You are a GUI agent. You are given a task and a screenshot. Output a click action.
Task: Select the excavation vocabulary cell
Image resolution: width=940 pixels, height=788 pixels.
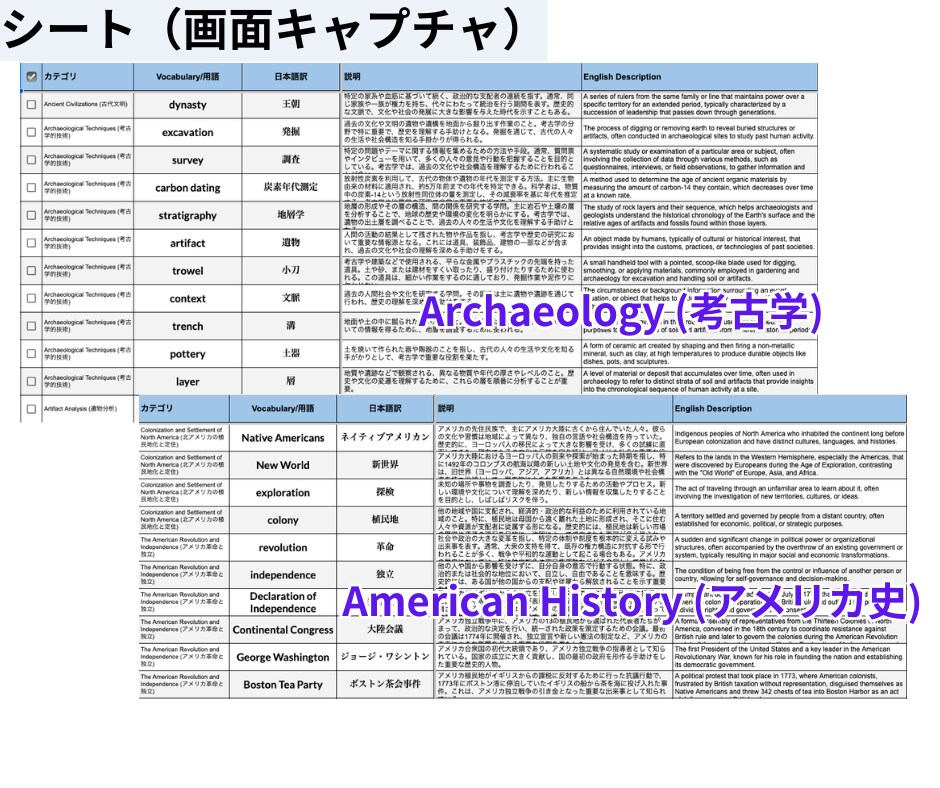pos(188,132)
